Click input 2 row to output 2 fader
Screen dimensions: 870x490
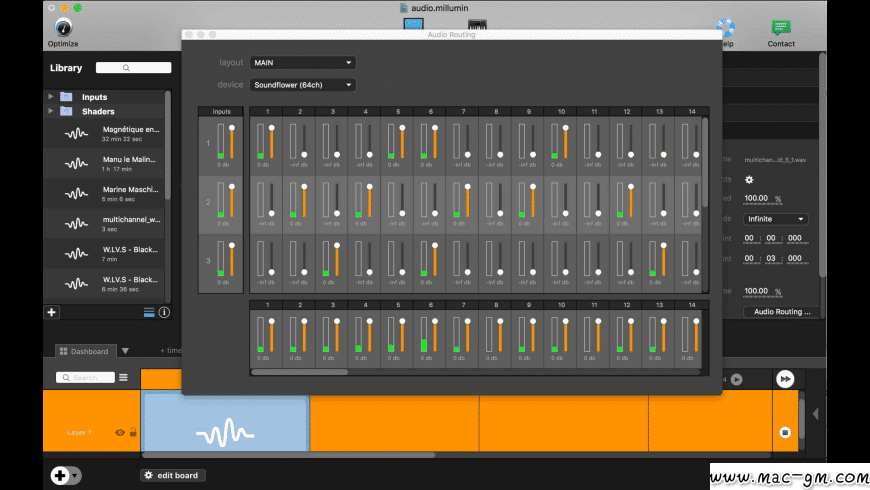click(304, 201)
